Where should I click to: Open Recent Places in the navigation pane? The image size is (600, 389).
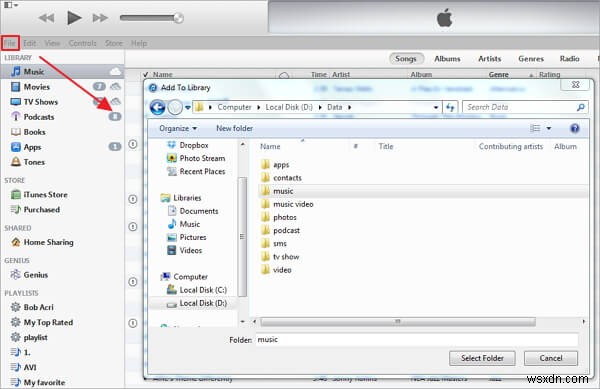click(196, 171)
